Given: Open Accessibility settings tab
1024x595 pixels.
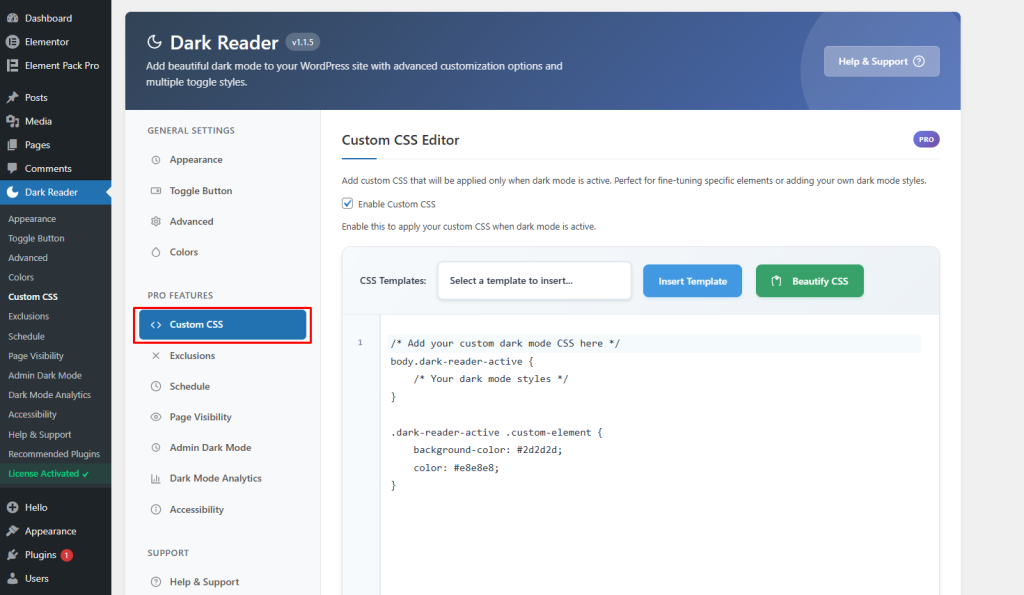Looking at the screenshot, I should (223, 509).
